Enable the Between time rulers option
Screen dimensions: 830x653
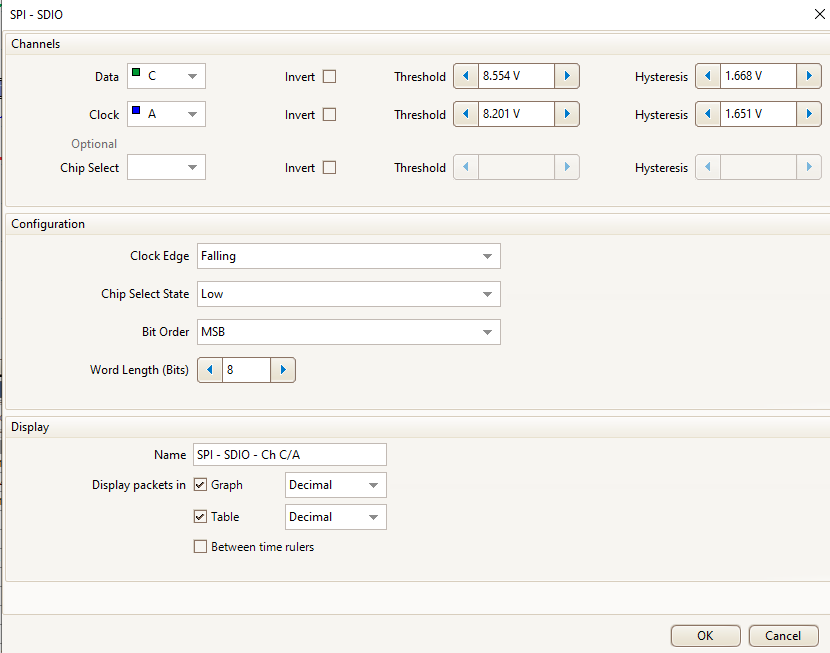coord(201,547)
